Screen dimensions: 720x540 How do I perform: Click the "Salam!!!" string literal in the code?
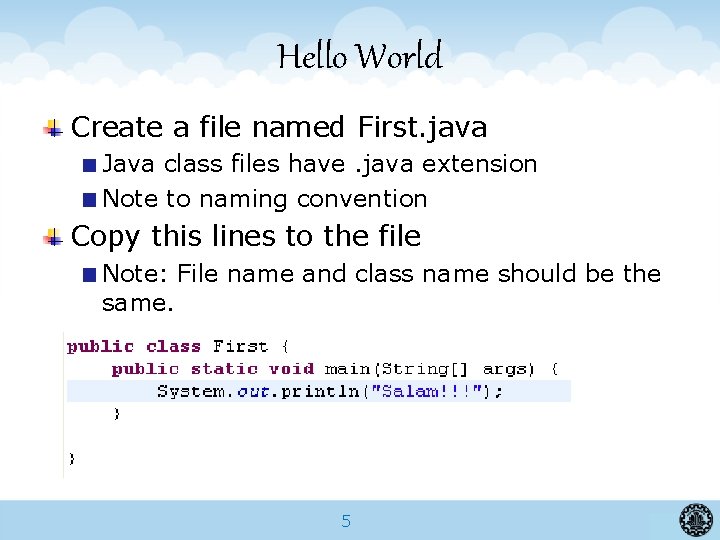click(x=427, y=391)
